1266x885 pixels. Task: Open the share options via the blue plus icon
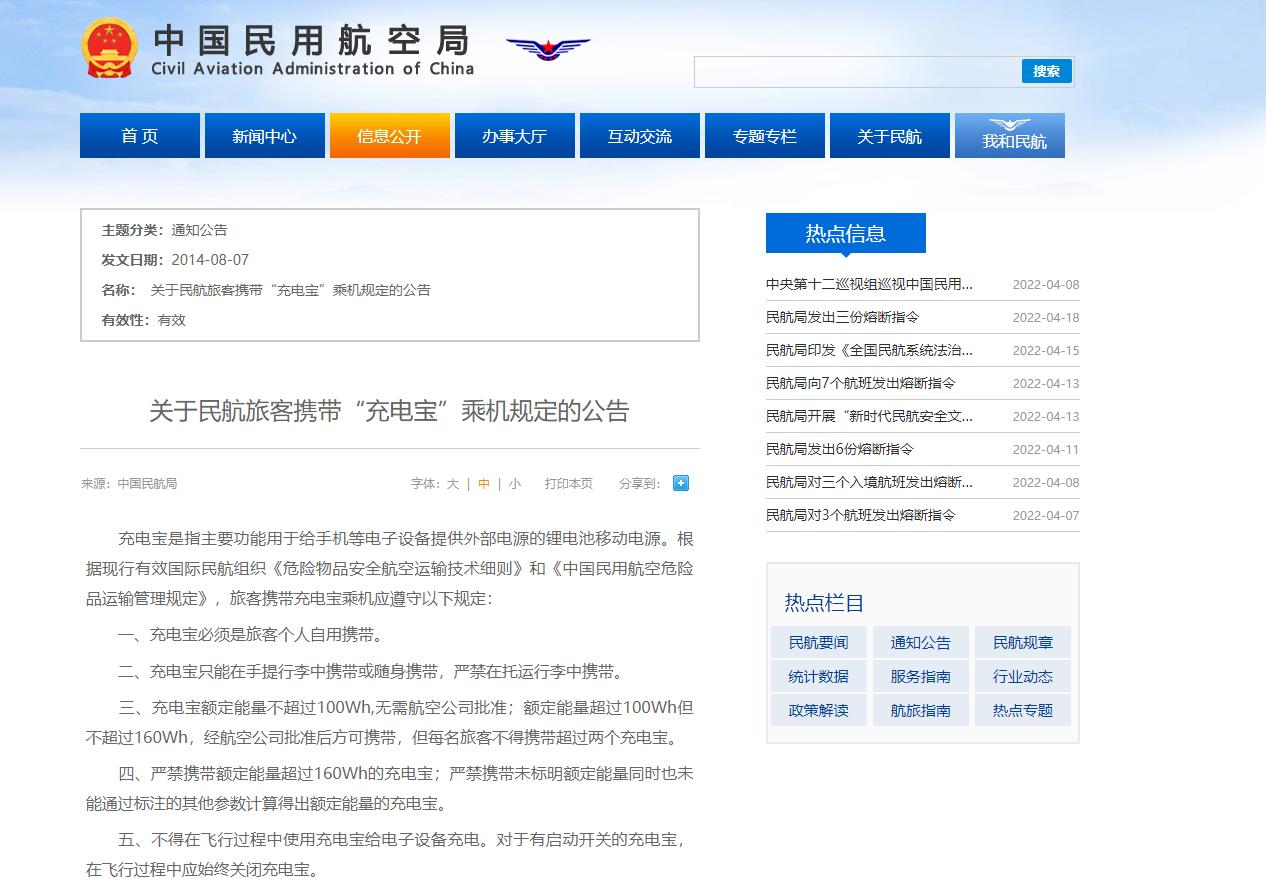click(x=680, y=483)
